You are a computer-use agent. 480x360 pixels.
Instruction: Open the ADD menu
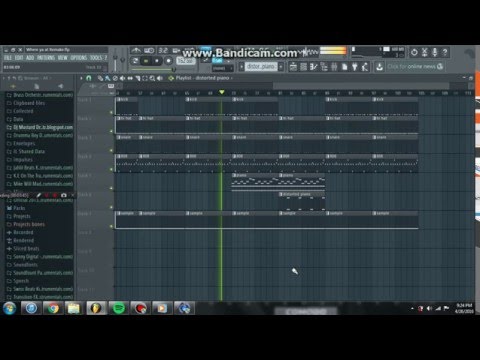[x=30, y=58]
